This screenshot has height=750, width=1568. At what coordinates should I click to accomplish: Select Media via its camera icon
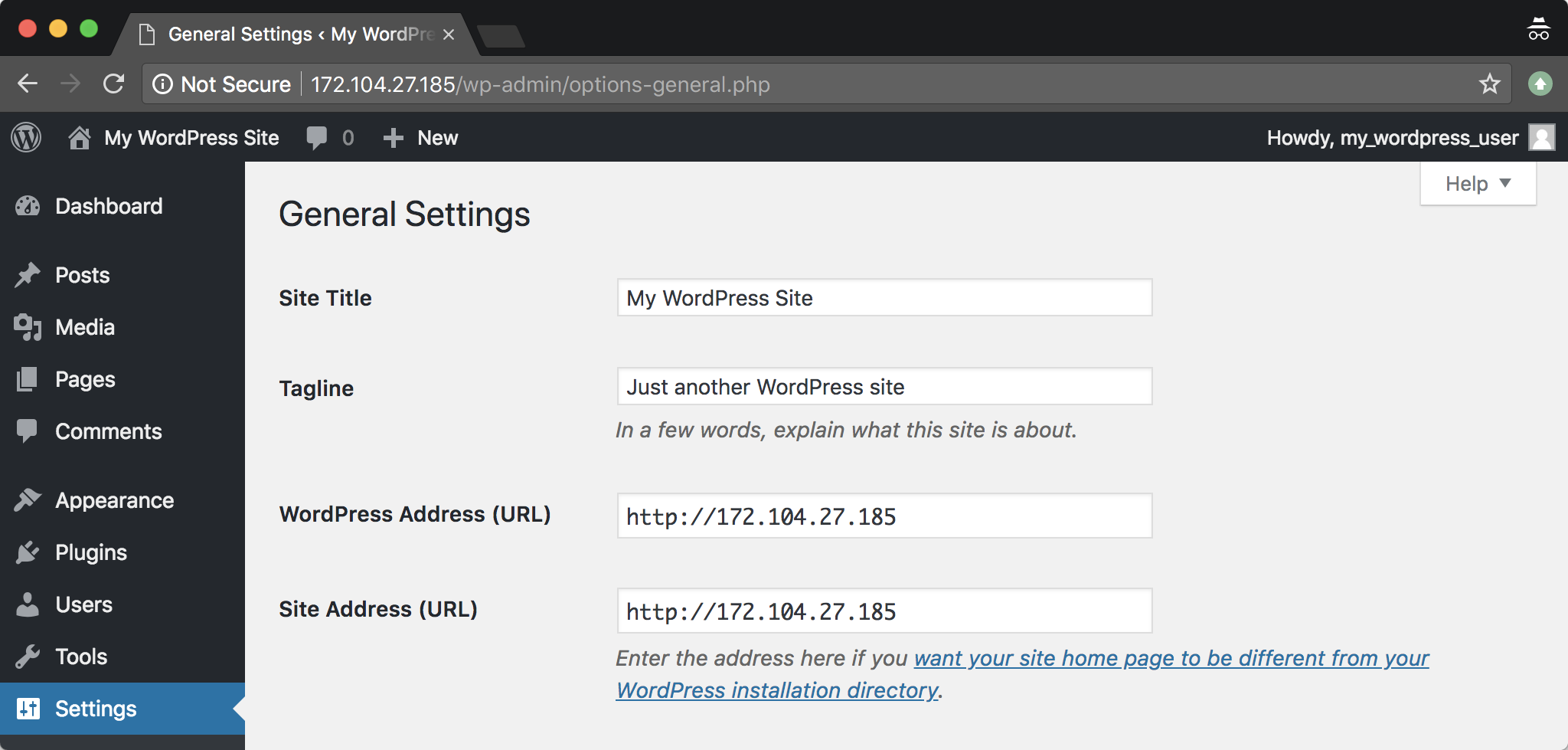28,327
